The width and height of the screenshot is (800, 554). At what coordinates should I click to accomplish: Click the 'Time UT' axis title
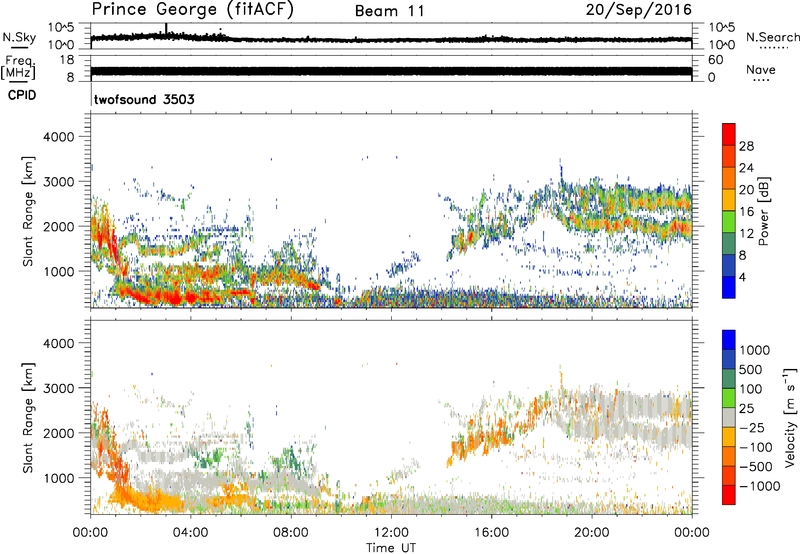391,548
